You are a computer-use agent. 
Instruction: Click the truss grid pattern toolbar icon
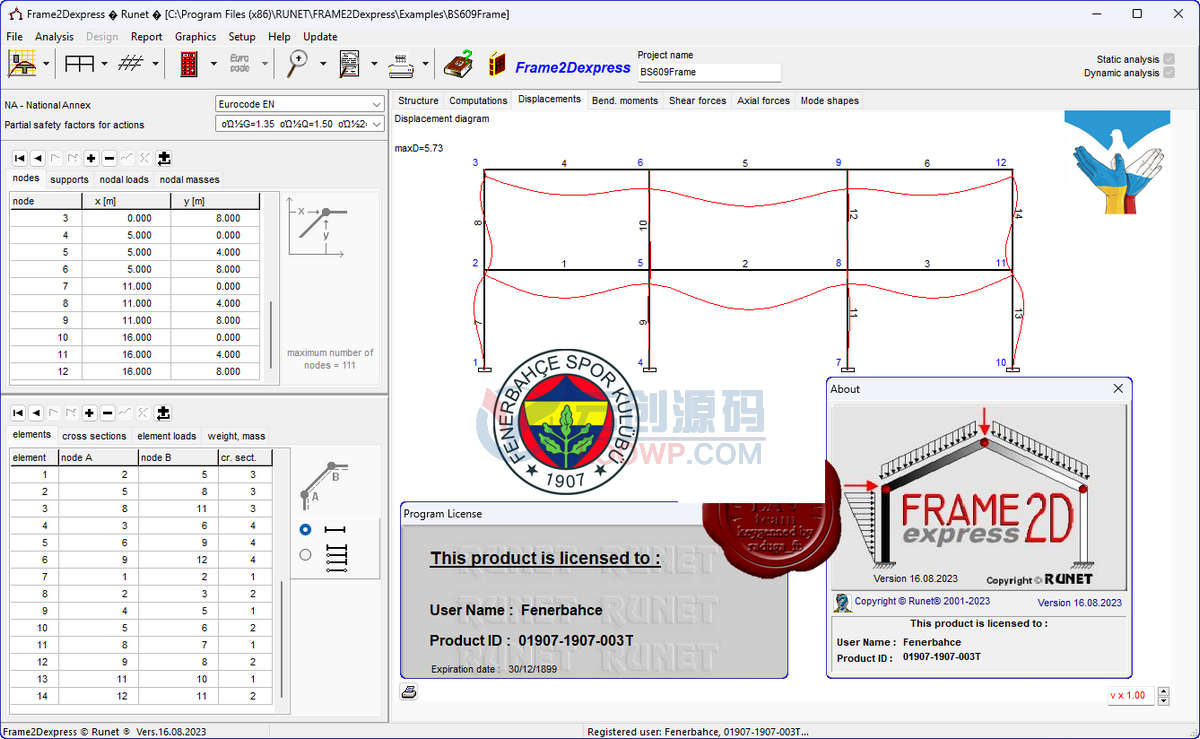[130, 64]
